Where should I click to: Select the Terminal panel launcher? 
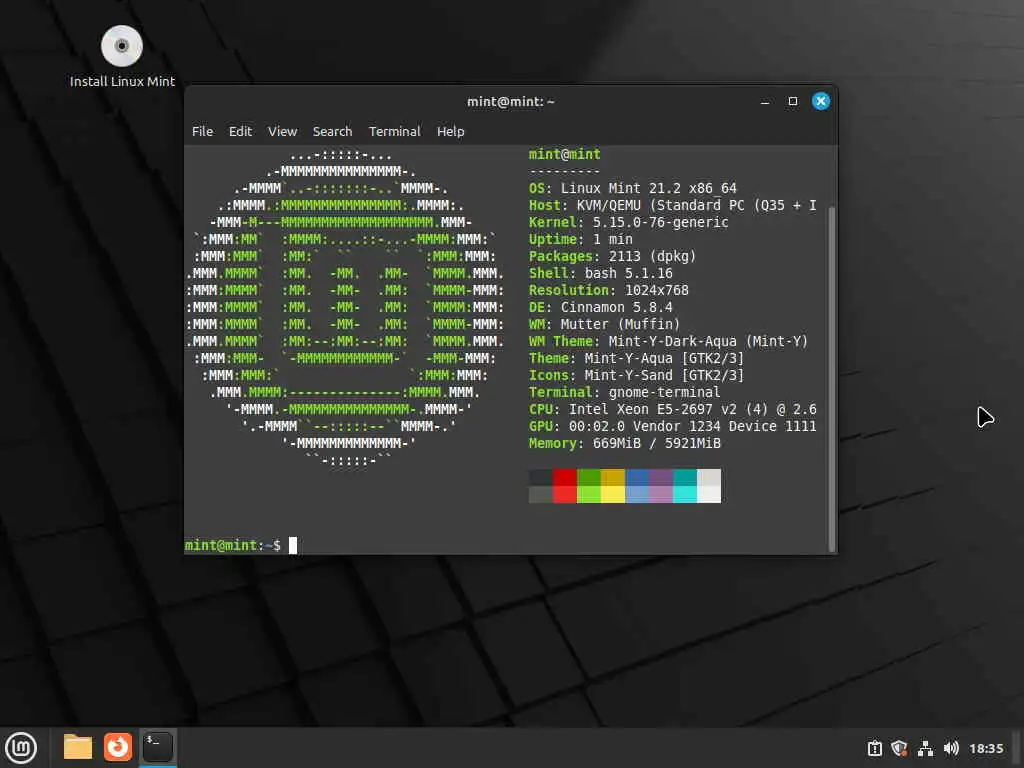[x=157, y=747]
